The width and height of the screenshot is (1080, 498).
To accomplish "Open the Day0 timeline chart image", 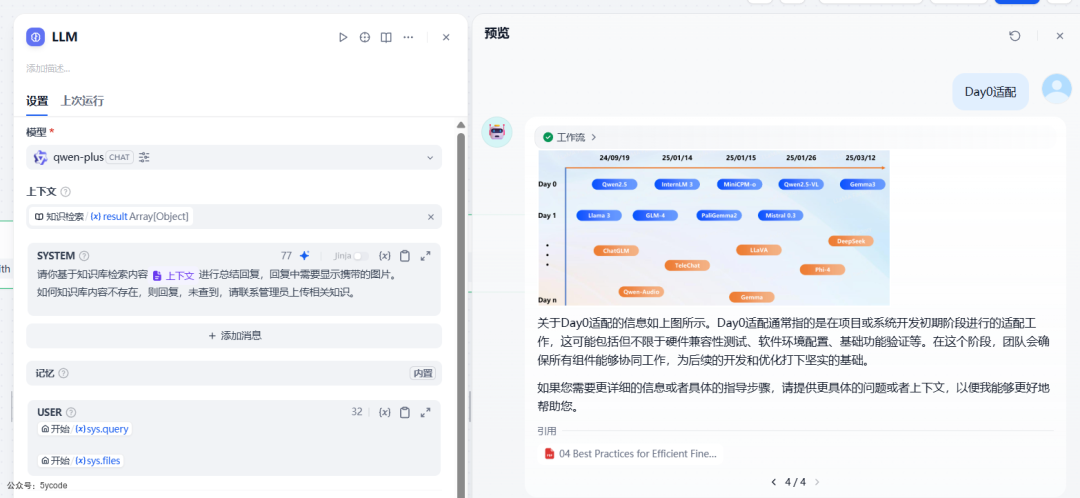I will (x=714, y=227).
